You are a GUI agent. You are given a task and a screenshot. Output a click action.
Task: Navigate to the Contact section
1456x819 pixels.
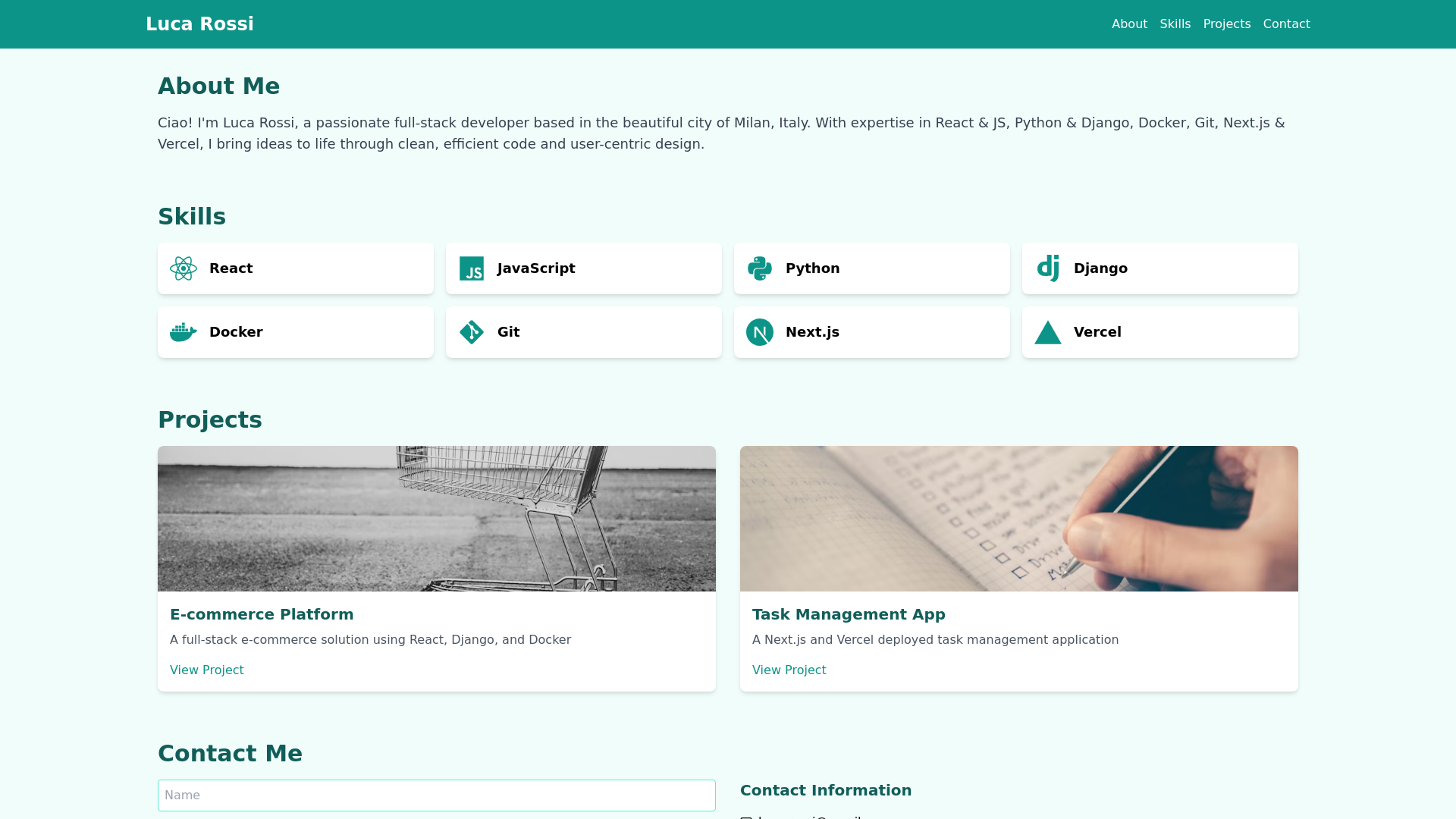point(1286,24)
